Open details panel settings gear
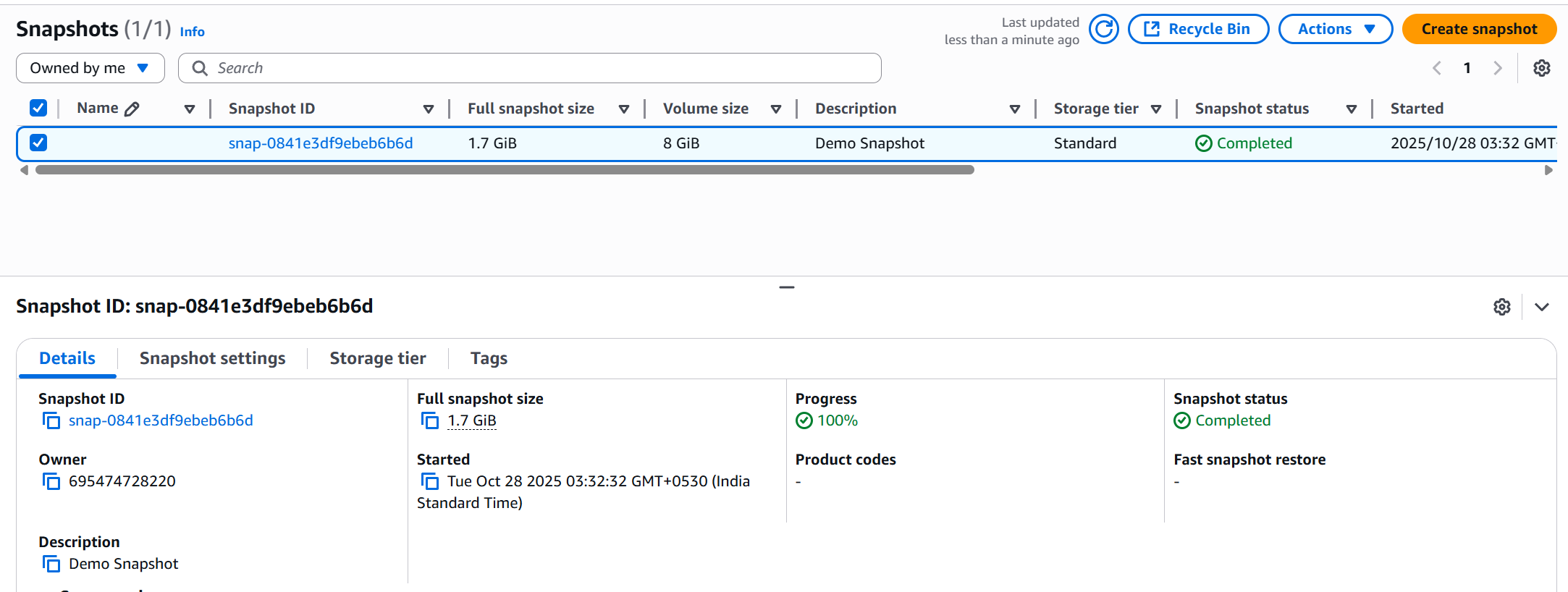The height and width of the screenshot is (592, 1568). (x=1502, y=307)
